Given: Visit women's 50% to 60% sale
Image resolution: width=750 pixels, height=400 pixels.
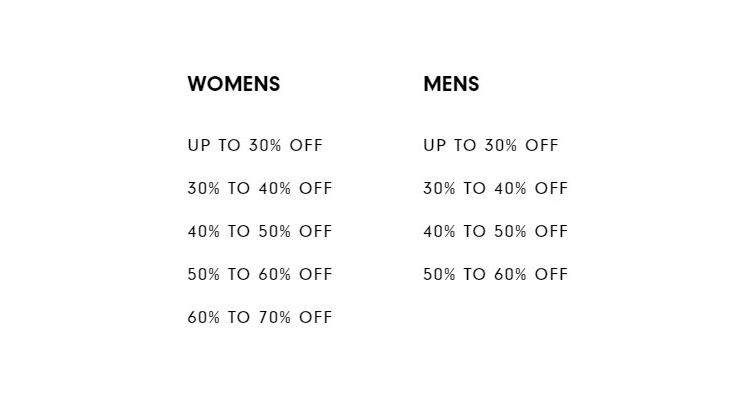Looking at the screenshot, I should point(260,275).
